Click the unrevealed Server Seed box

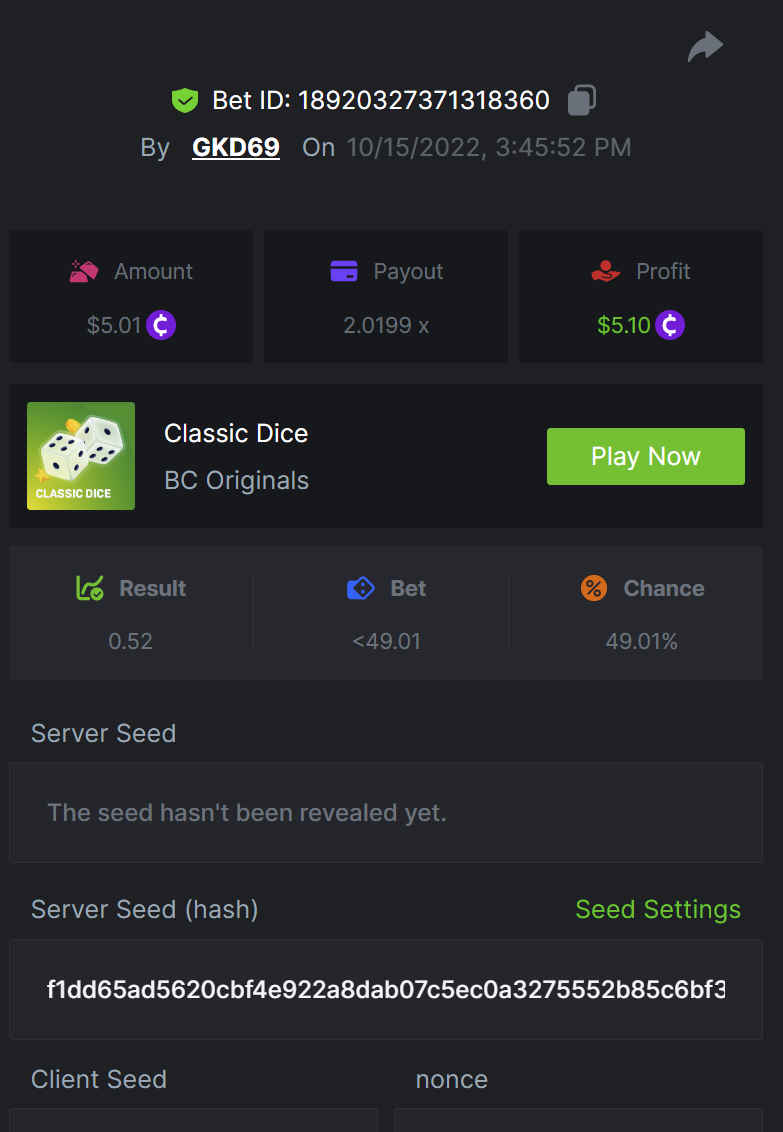(386, 812)
